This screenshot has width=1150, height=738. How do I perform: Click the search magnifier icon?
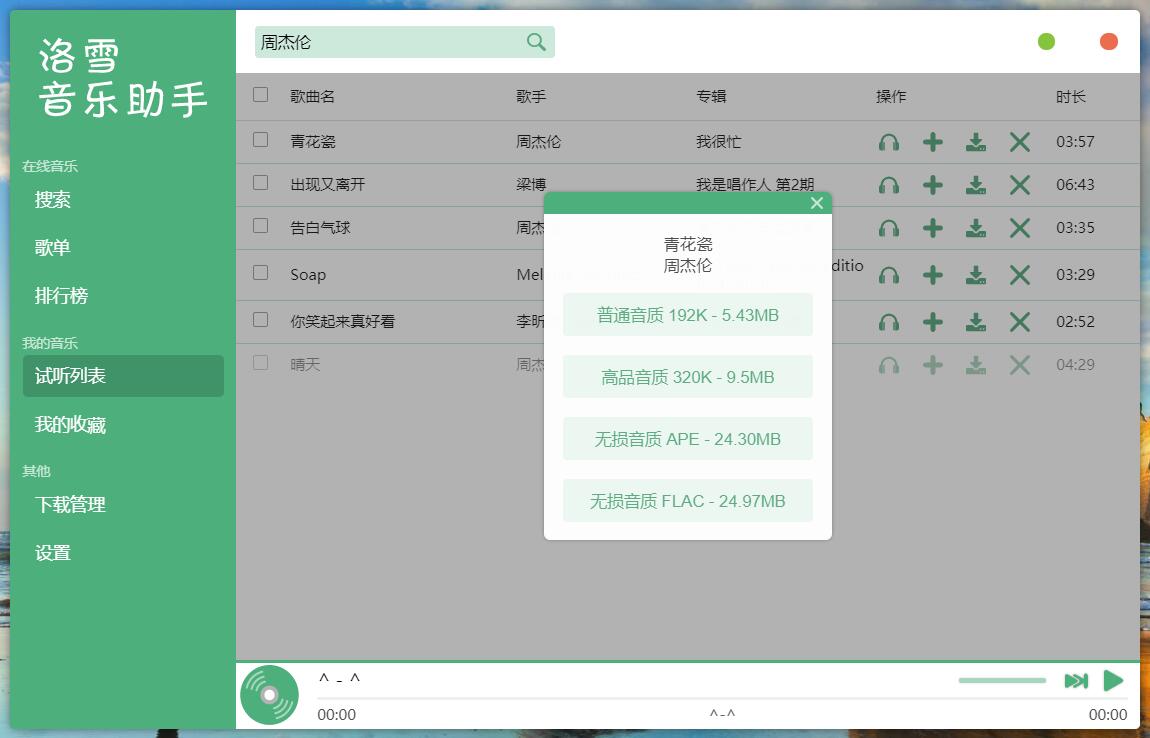[535, 42]
